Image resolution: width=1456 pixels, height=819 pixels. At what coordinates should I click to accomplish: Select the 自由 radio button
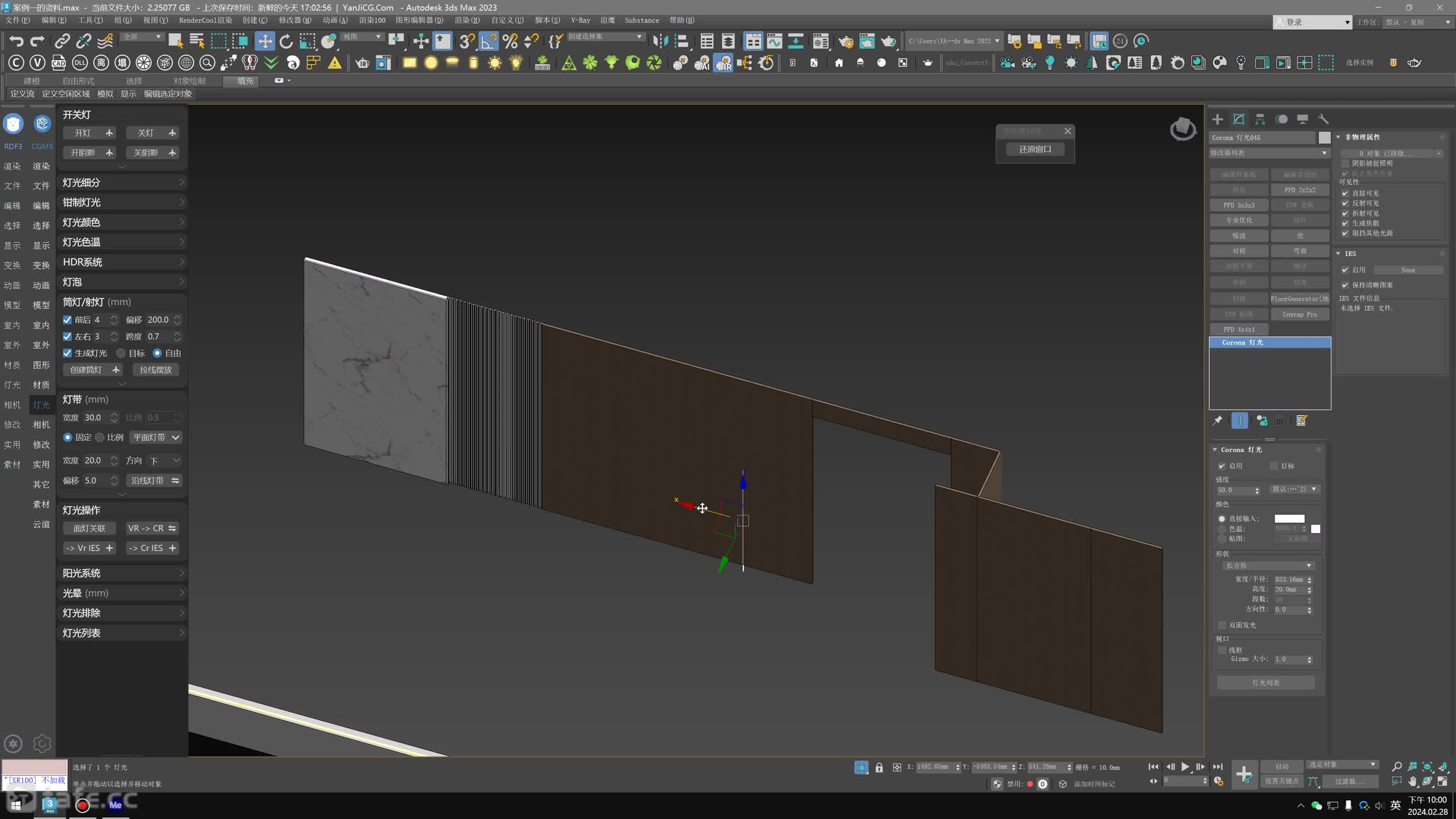click(x=157, y=353)
